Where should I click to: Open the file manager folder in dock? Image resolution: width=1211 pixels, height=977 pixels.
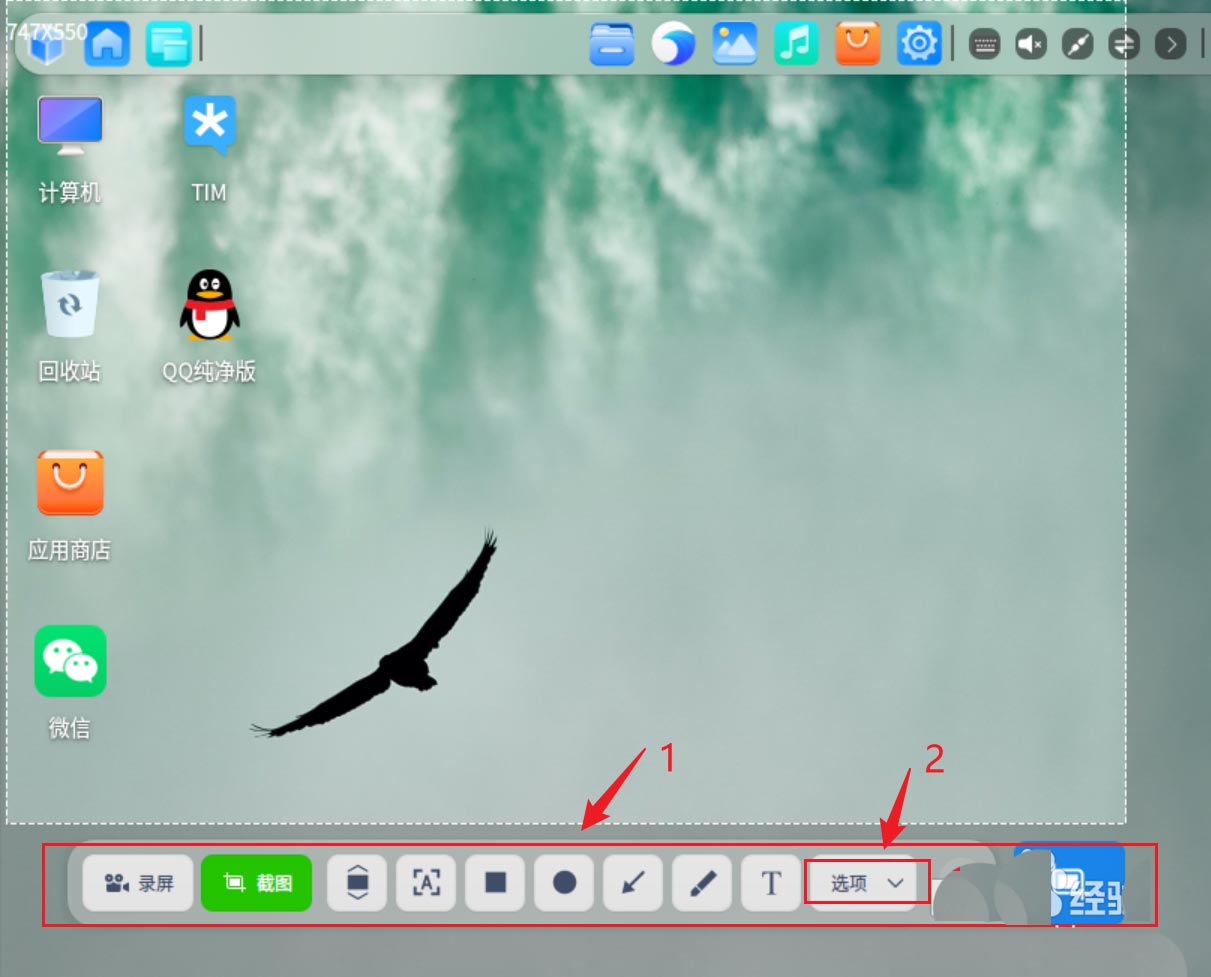[612, 44]
